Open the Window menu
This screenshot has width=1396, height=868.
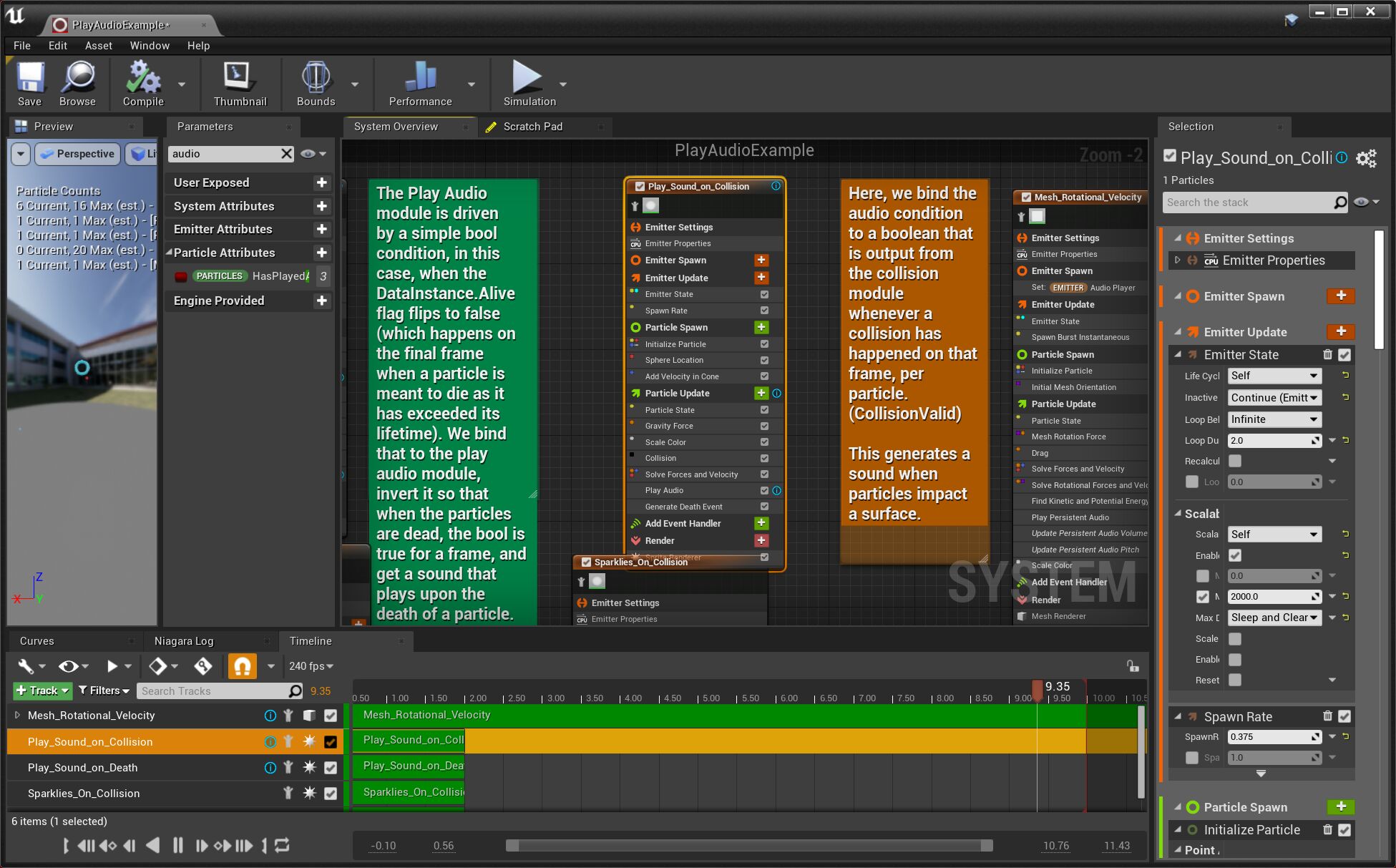[150, 45]
